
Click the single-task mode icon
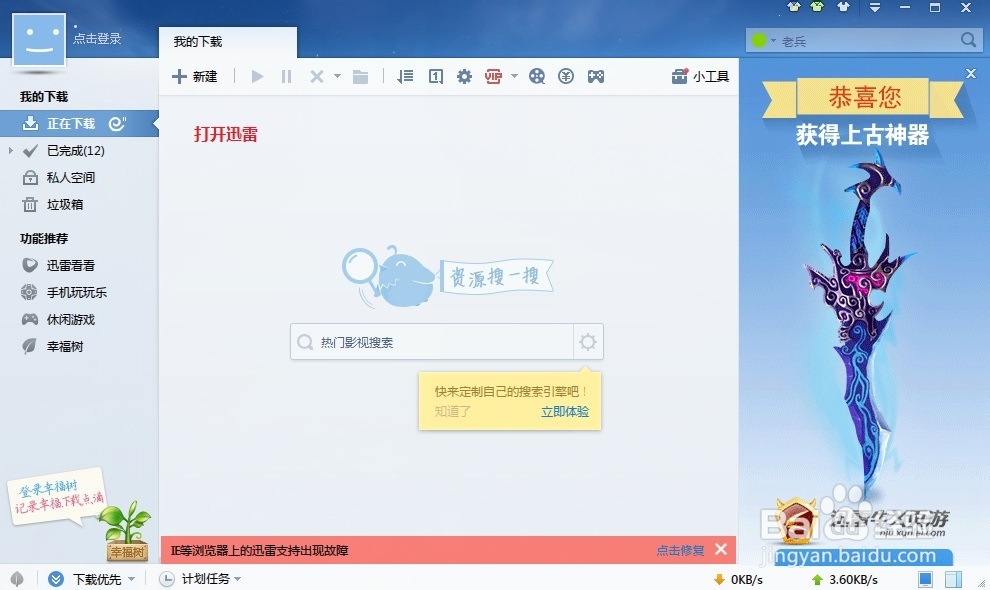click(x=436, y=76)
